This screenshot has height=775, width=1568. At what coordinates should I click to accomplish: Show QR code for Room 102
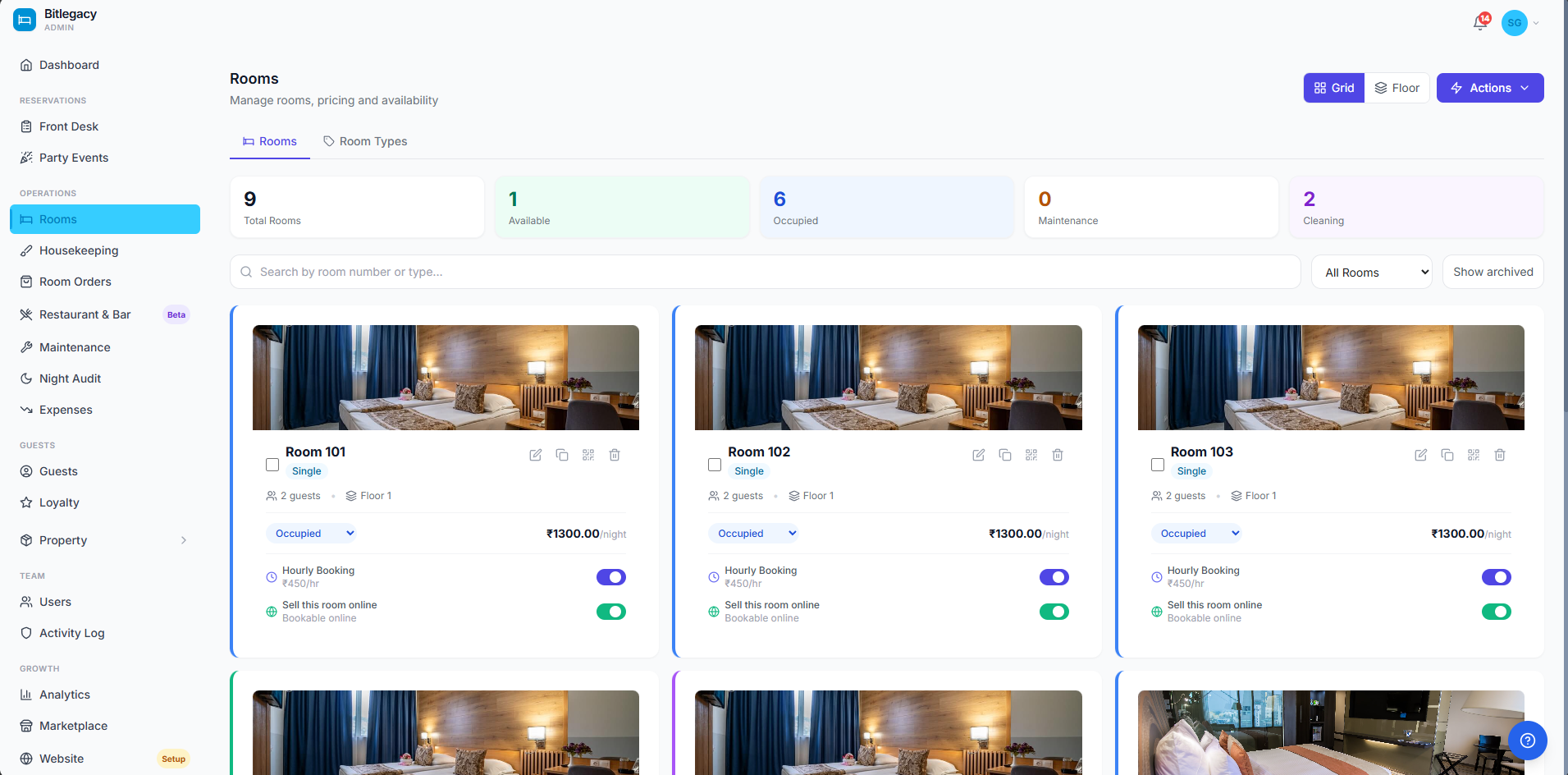point(1031,455)
